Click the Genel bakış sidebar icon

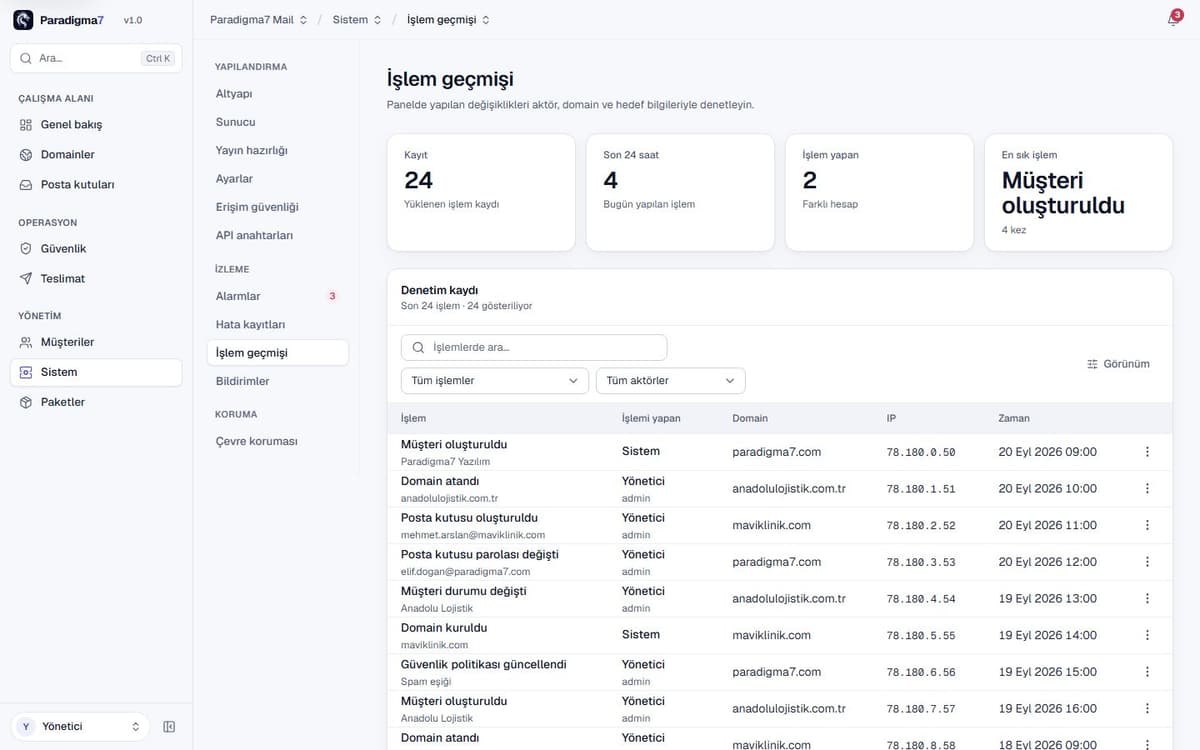pos(26,125)
